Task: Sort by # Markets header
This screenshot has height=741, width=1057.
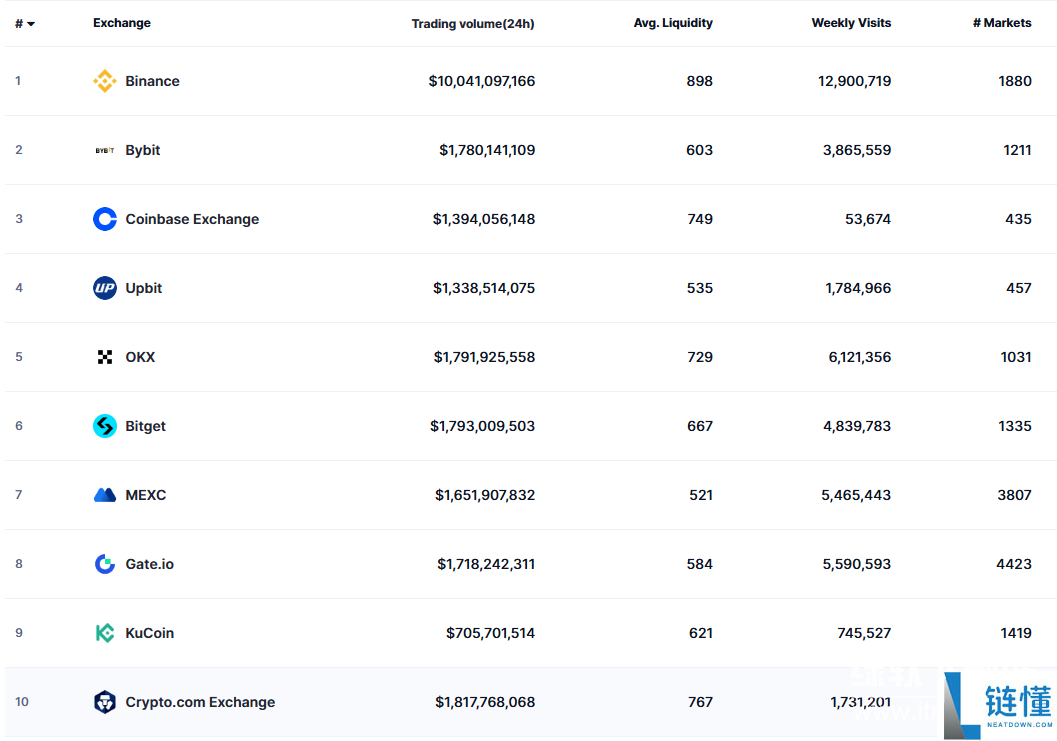Action: click(x=1002, y=23)
